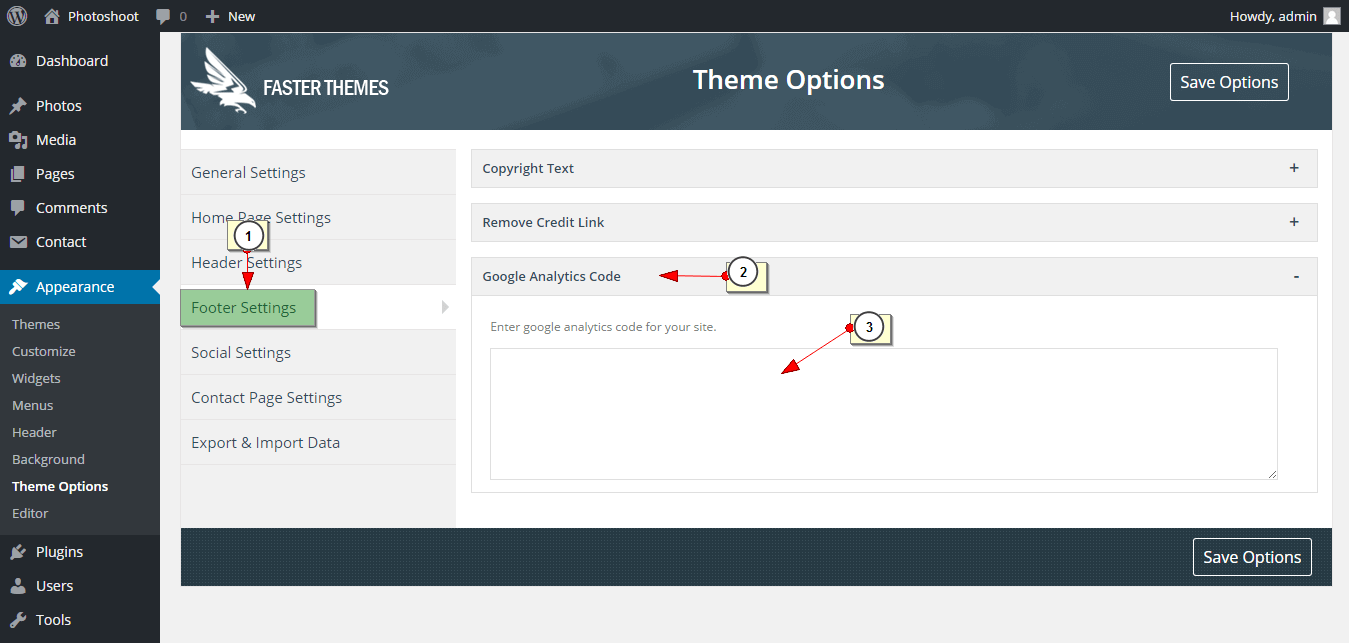Image resolution: width=1349 pixels, height=643 pixels.
Task: Open the comments bubble icon in admin bar
Action: (163, 17)
